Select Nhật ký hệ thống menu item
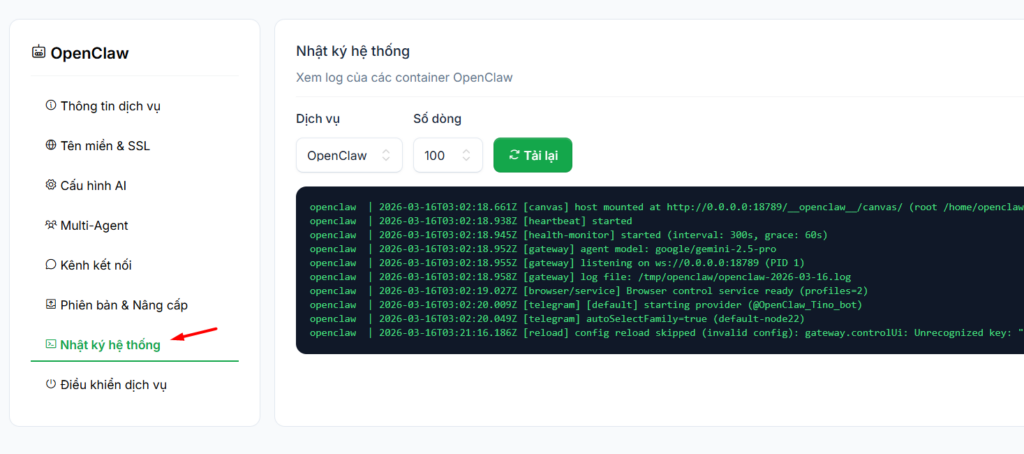The width and height of the screenshot is (1024, 454). (x=135, y=345)
